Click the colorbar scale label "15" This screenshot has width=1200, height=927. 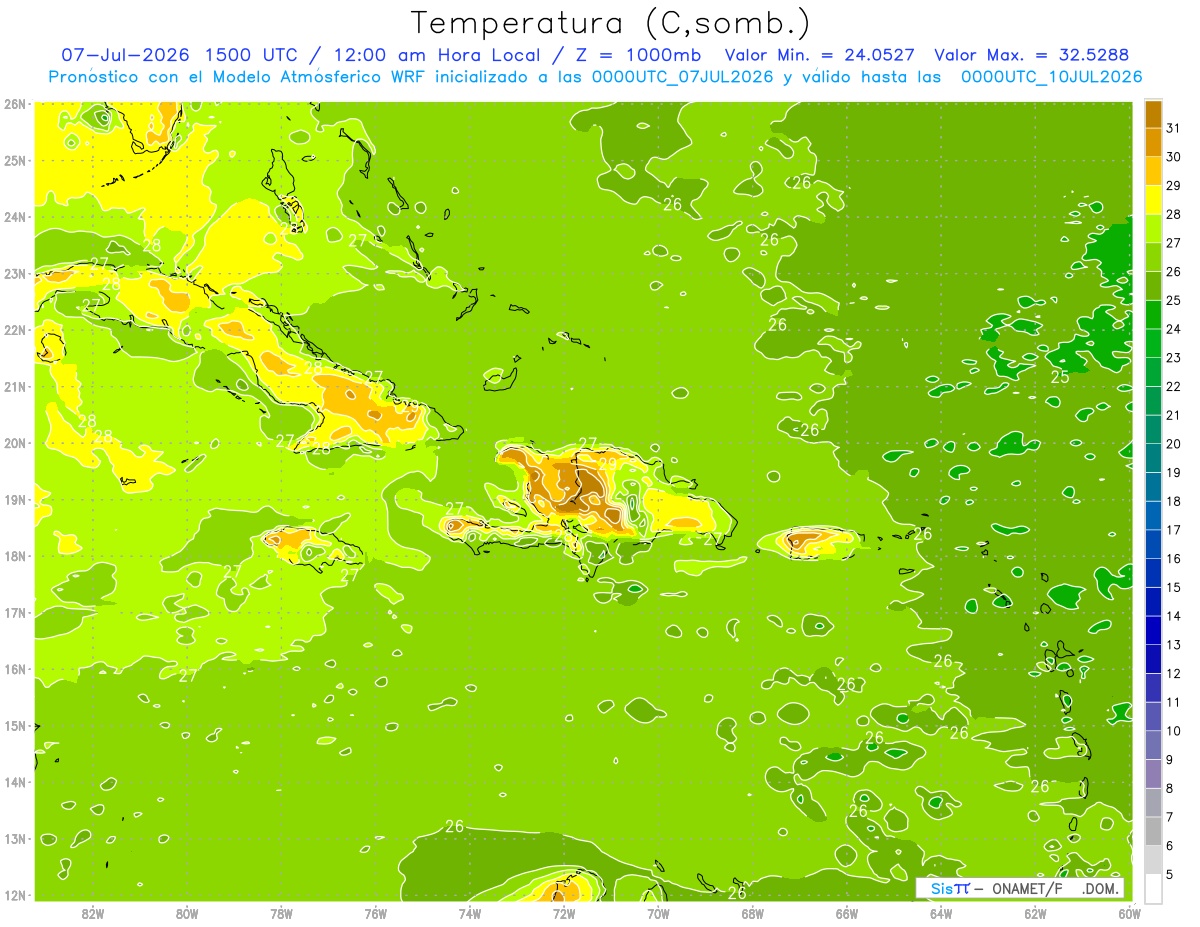point(1173,588)
